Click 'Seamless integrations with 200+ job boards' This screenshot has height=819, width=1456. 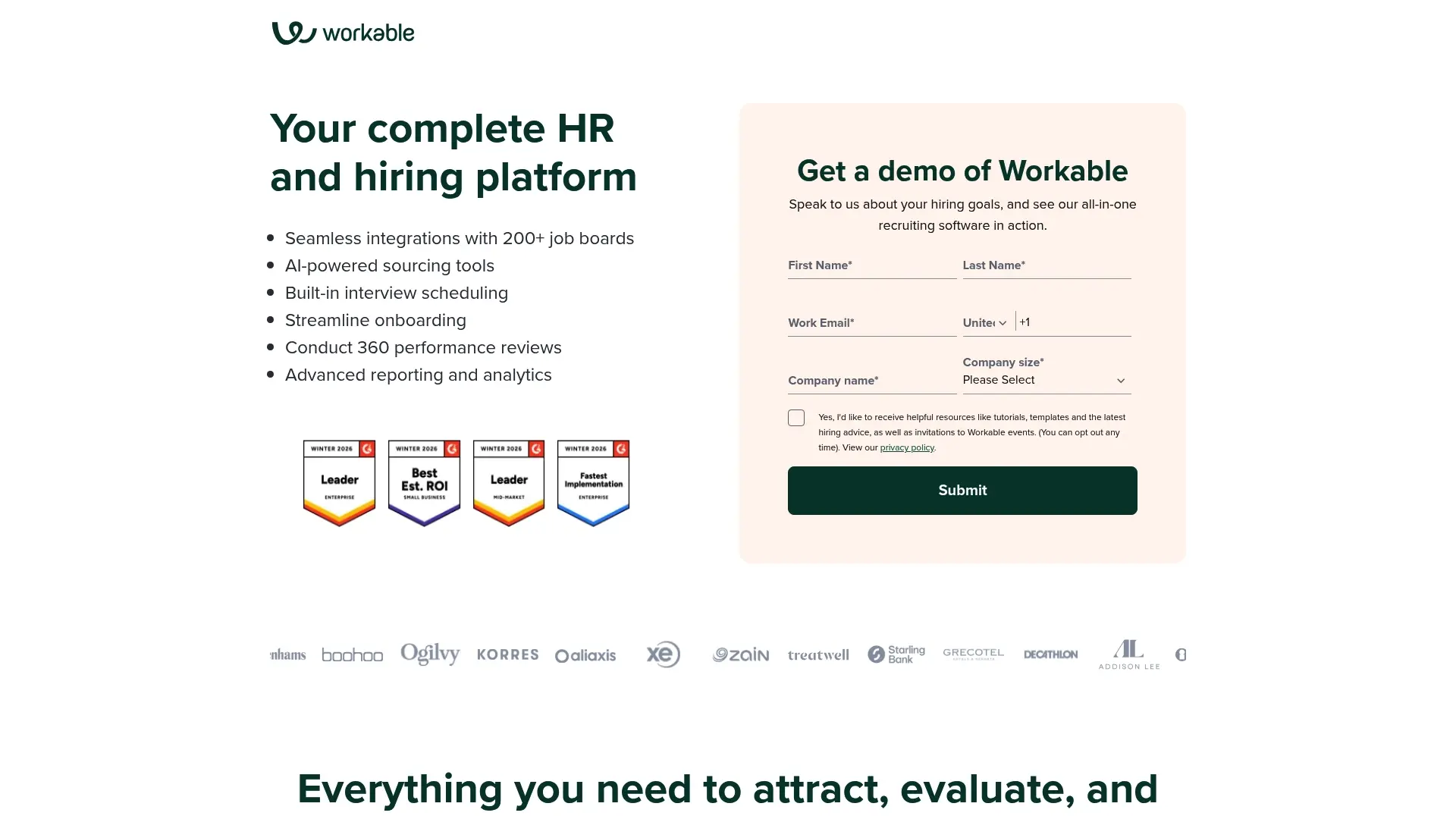point(460,239)
